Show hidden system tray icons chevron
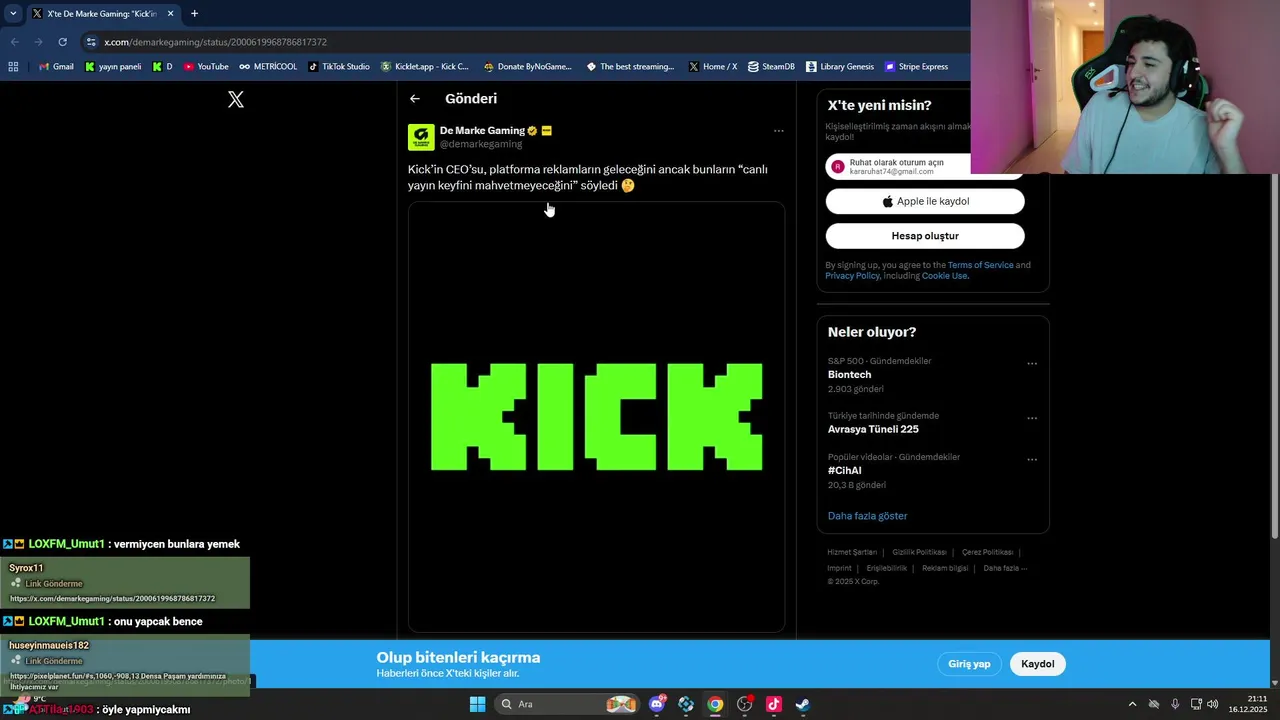Screen dimensions: 1280x720 tap(1132, 704)
